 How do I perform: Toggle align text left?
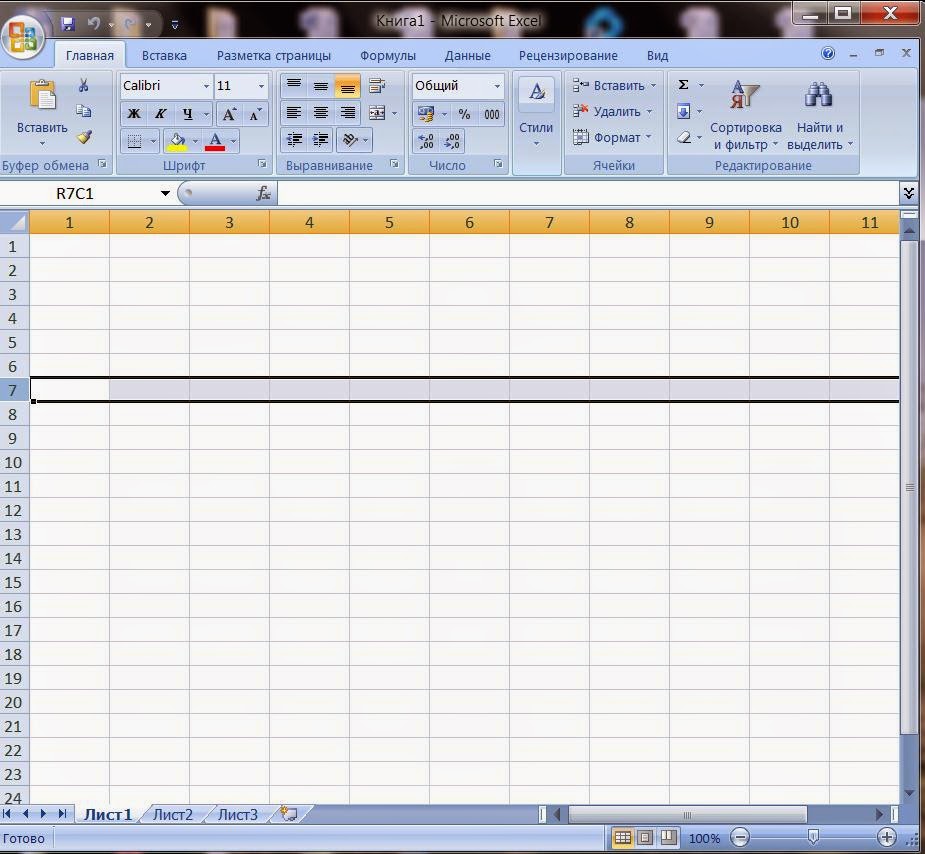tap(294, 113)
